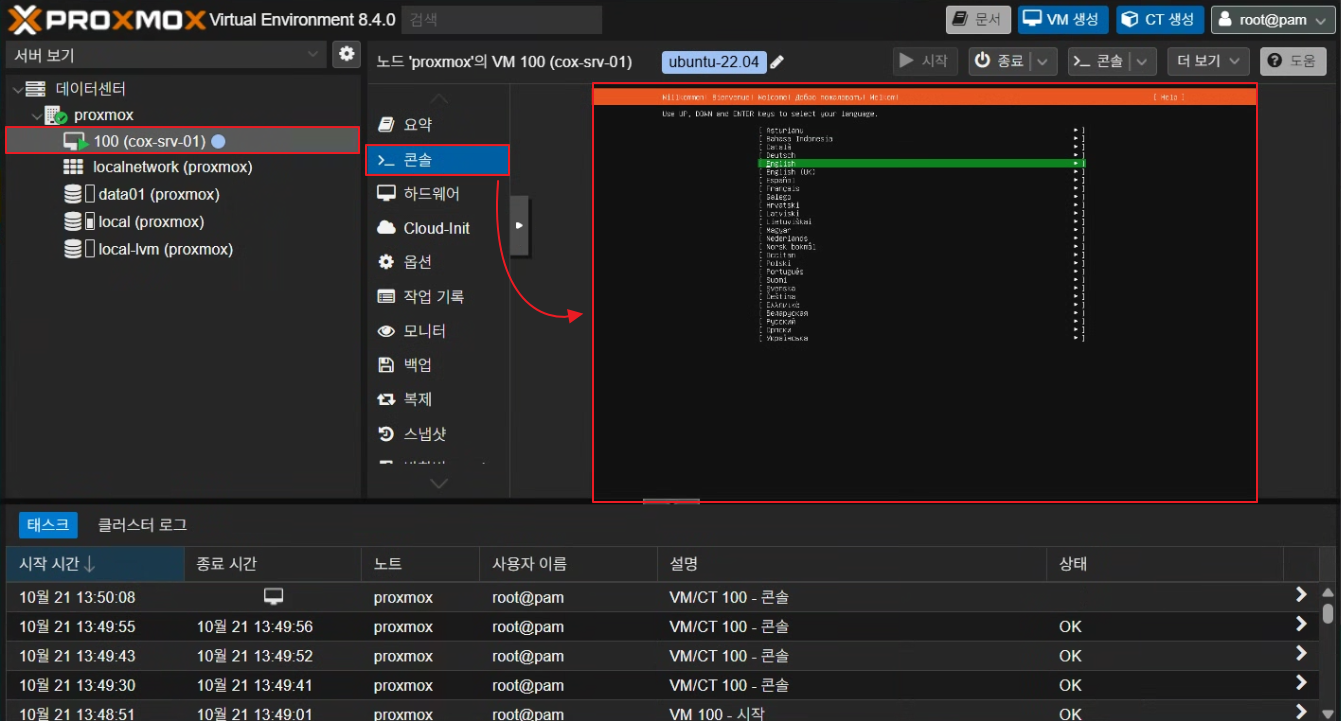Click the Backup floppy icon
Viewport: 1341px width, 721px height.
click(x=386, y=365)
